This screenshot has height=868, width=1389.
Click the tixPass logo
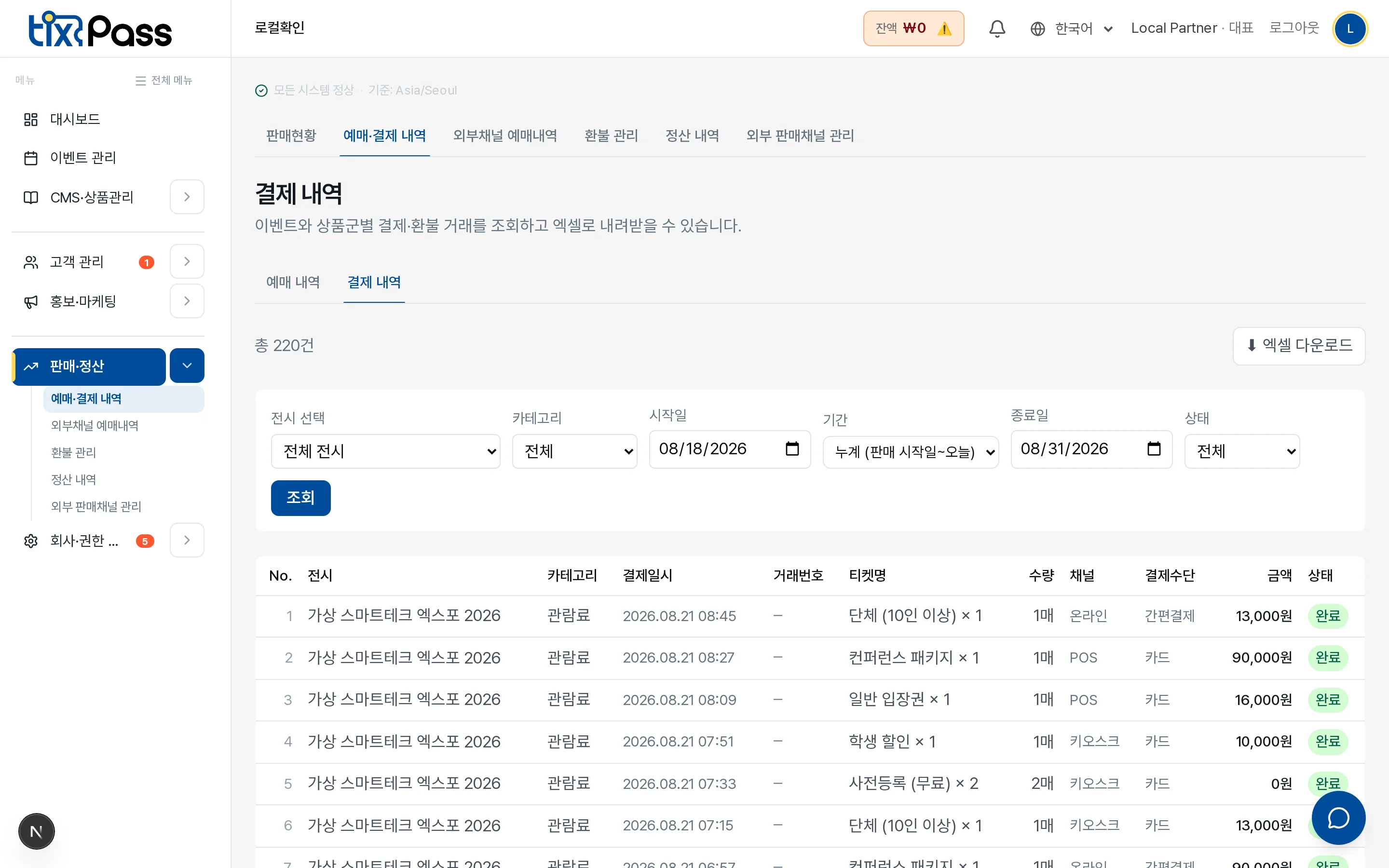(x=100, y=29)
